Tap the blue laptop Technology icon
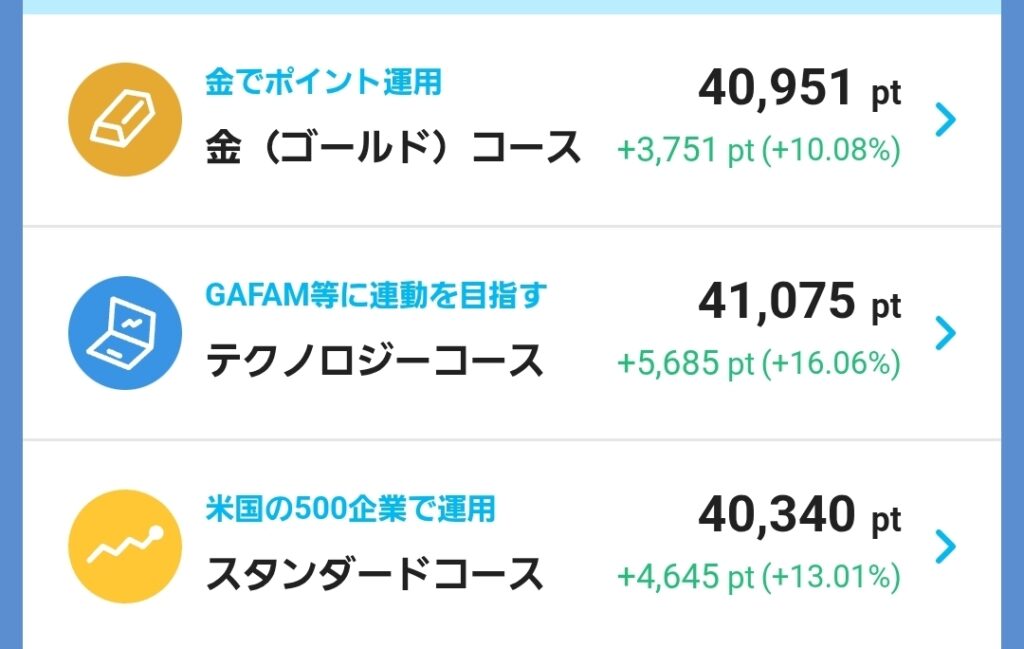Screen dimensions: 1024x649 tap(125, 333)
